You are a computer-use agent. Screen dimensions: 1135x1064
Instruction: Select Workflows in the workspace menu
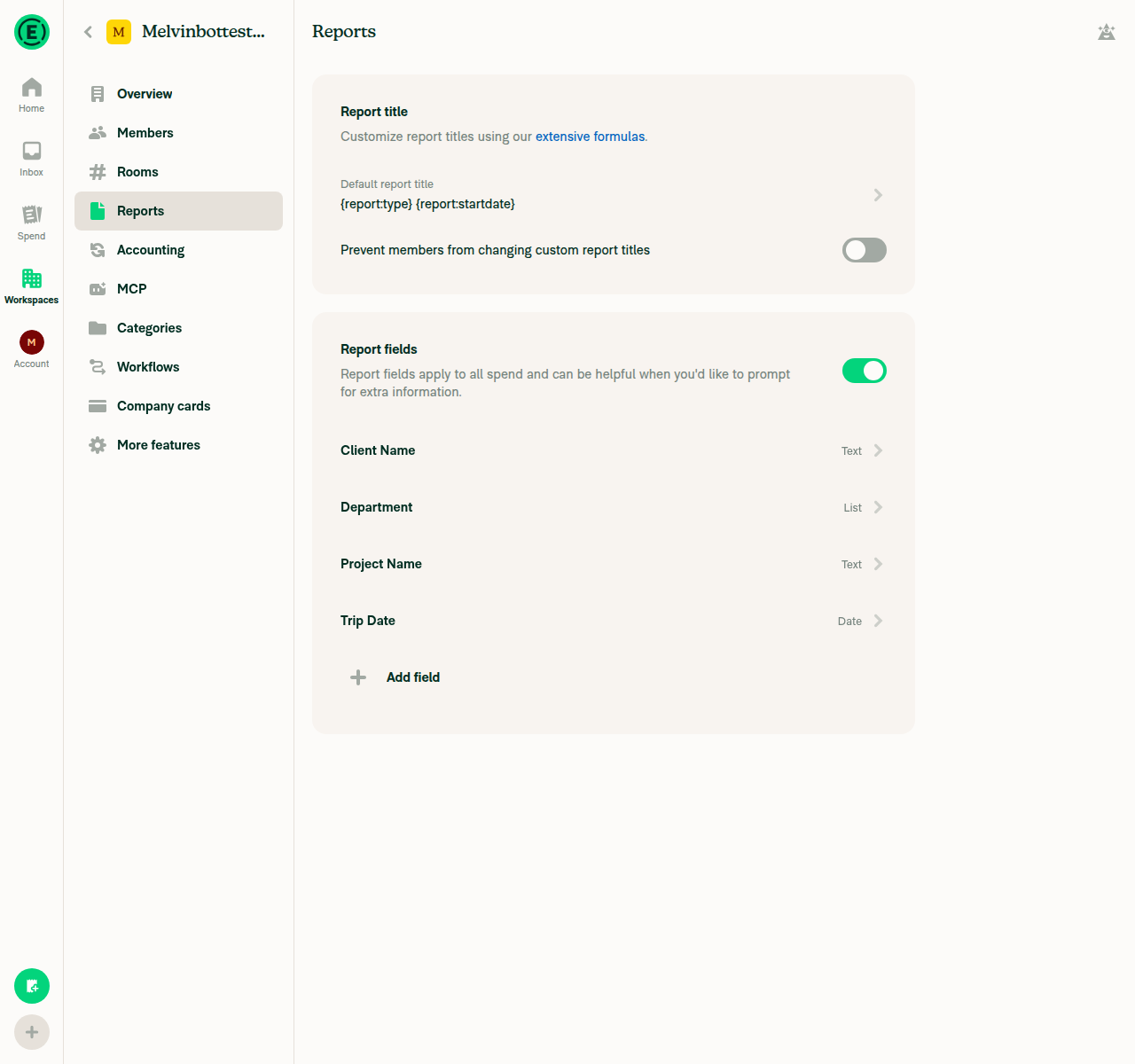pyautogui.click(x=178, y=367)
